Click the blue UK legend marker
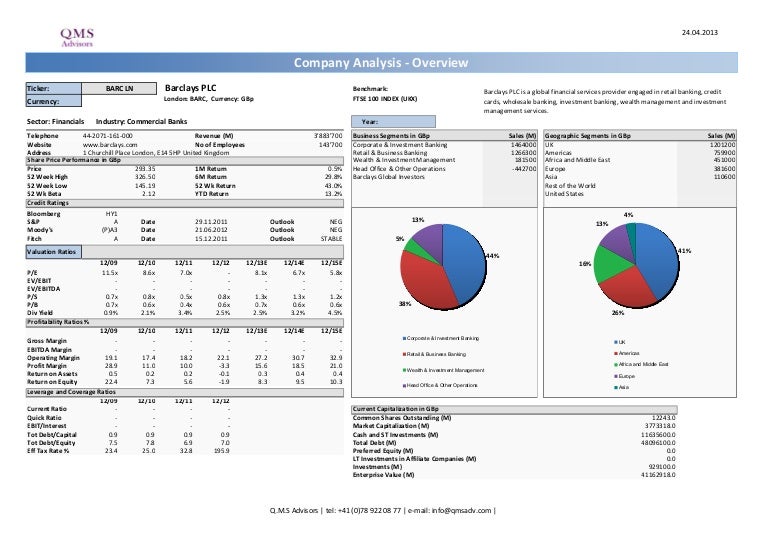 (615, 343)
